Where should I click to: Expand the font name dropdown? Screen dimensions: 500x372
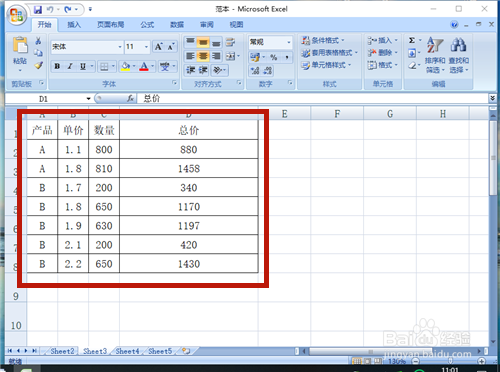120,47
